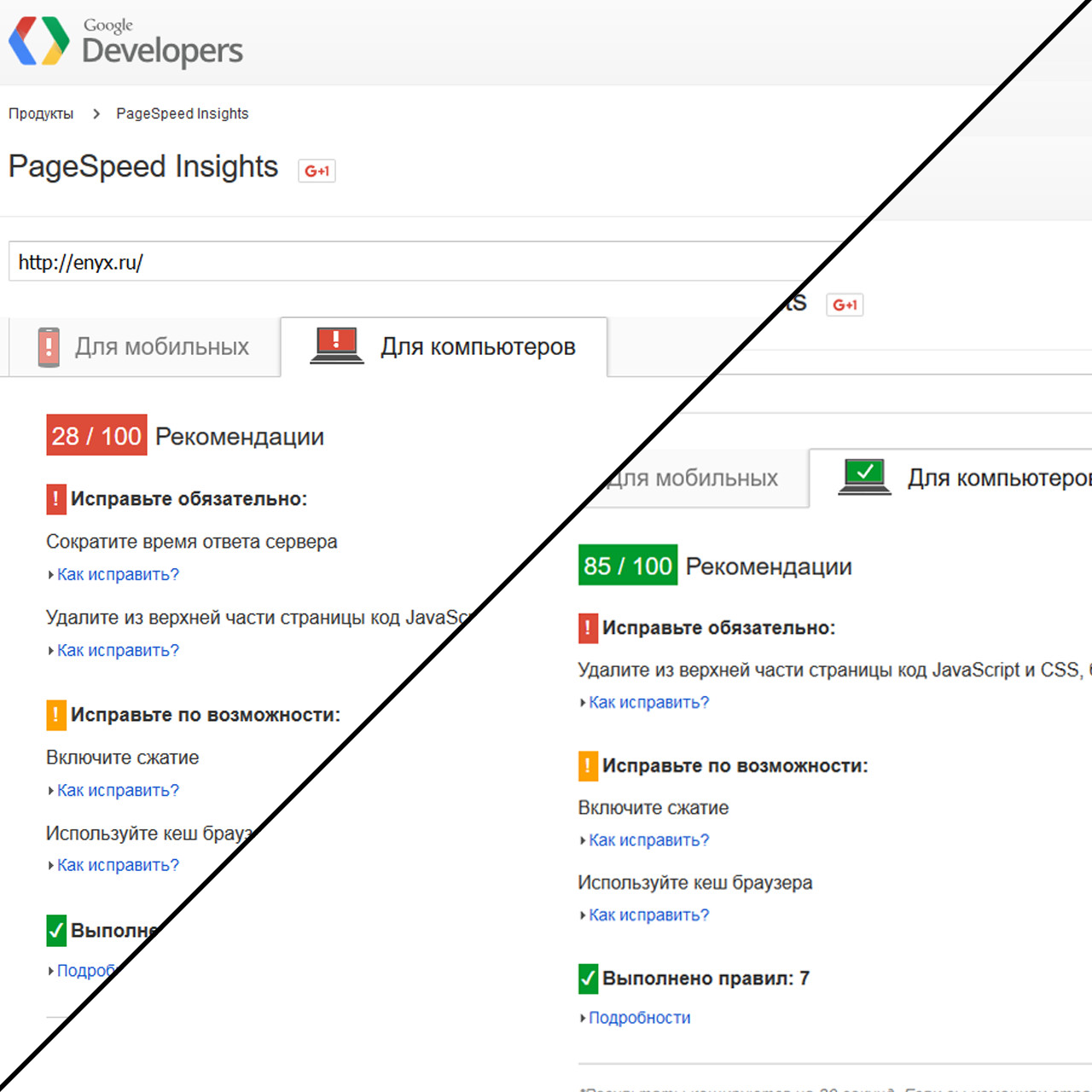Image resolution: width=1092 pixels, height=1092 pixels.
Task: Click orange exclamation icon in 85/100 report
Action: [588, 766]
